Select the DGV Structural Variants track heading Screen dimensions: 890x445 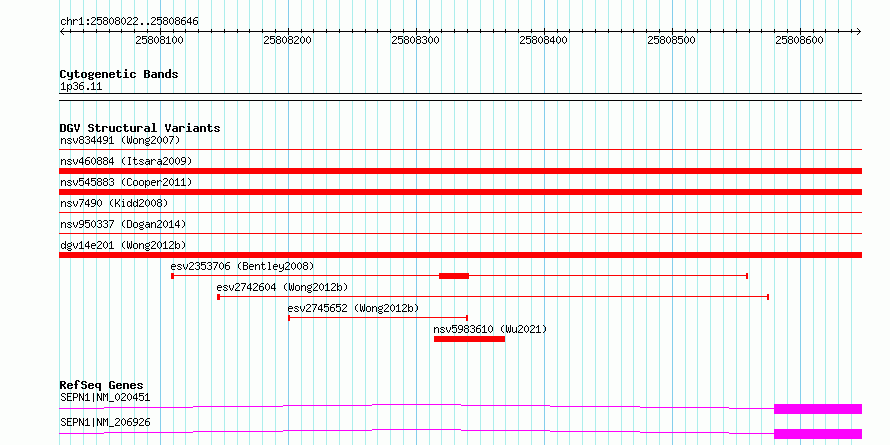point(140,128)
